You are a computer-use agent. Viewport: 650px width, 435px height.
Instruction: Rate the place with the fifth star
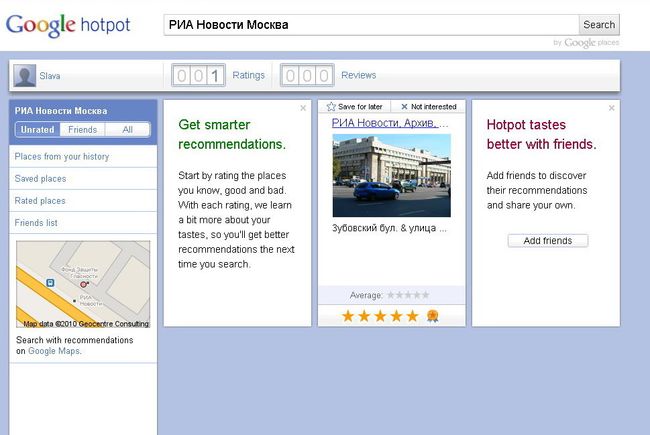412,316
